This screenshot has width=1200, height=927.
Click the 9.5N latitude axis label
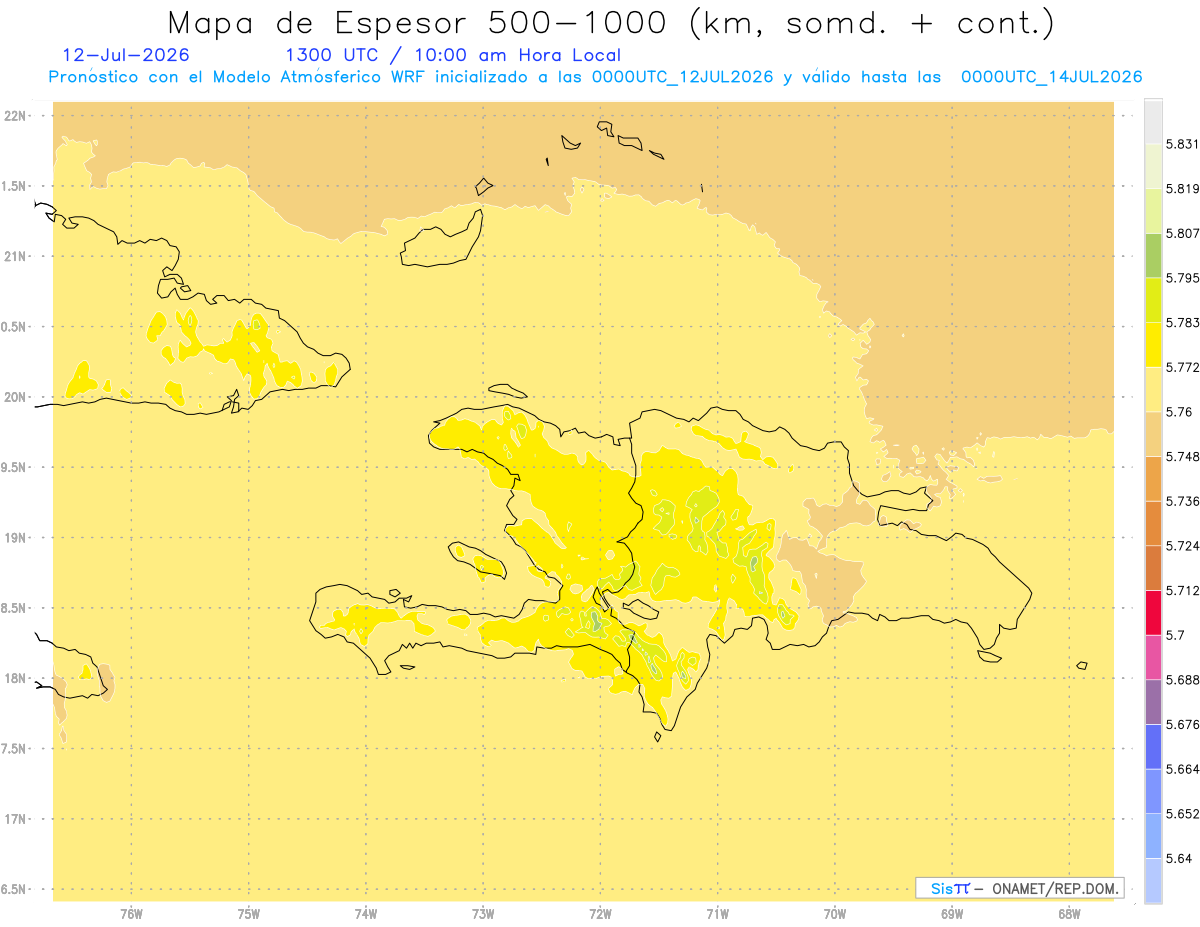click(14, 468)
